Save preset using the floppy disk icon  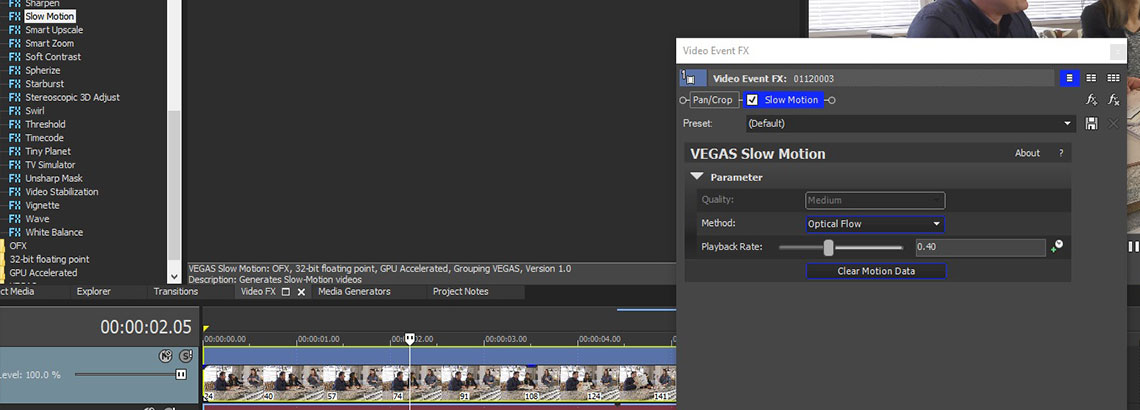point(1091,124)
